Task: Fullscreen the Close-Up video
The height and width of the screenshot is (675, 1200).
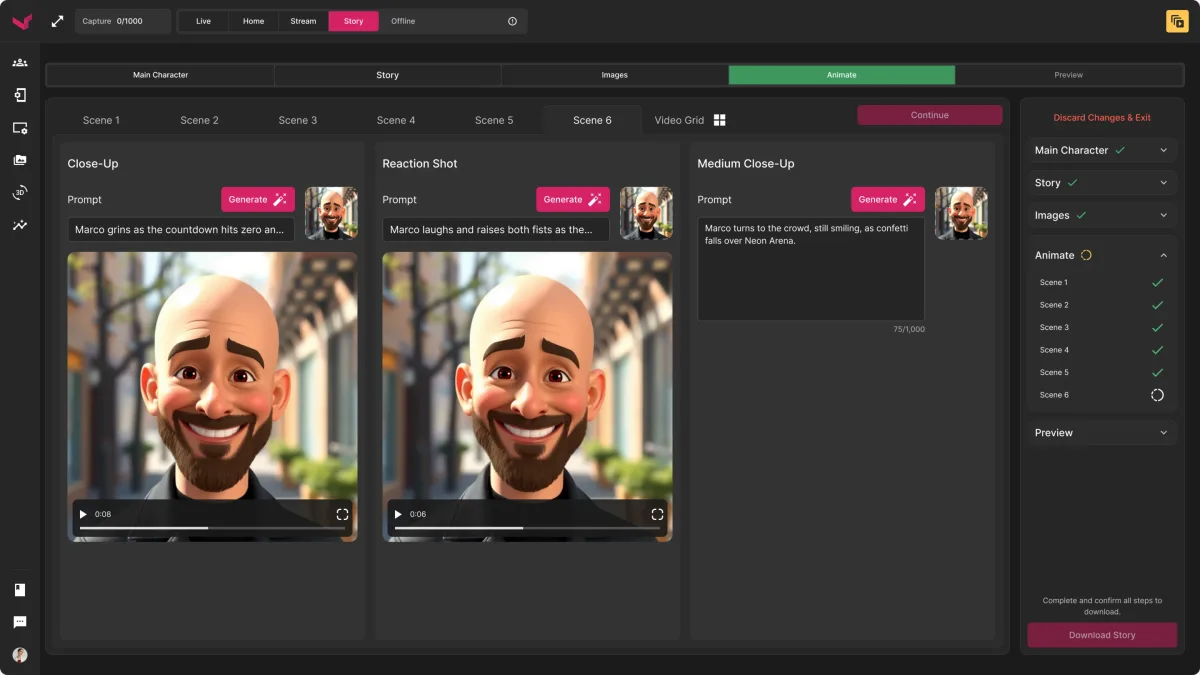Action: pos(342,514)
